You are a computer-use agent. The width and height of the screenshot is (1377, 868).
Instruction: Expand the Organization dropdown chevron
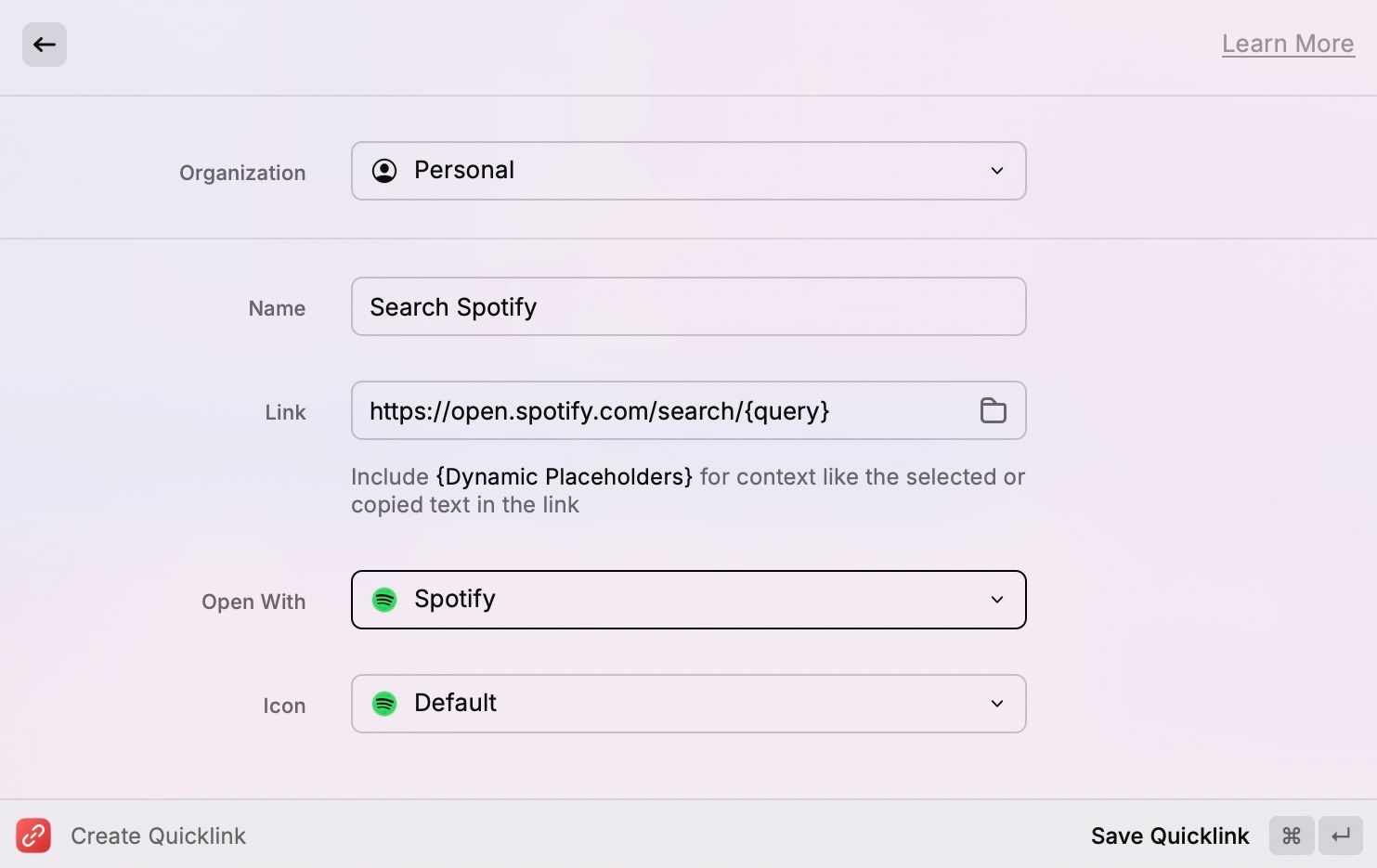pyautogui.click(x=996, y=171)
